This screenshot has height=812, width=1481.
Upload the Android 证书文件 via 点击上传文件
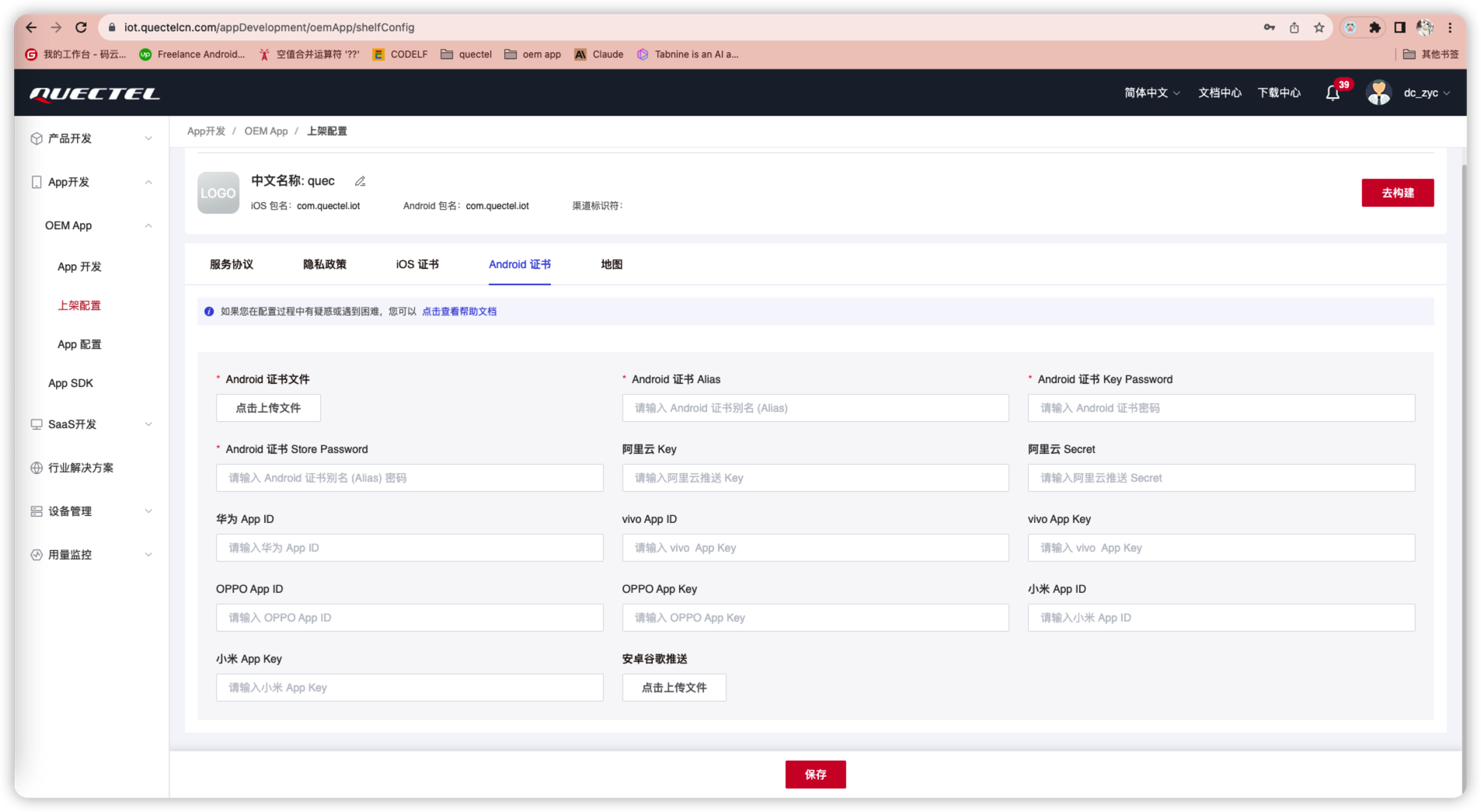click(x=268, y=408)
